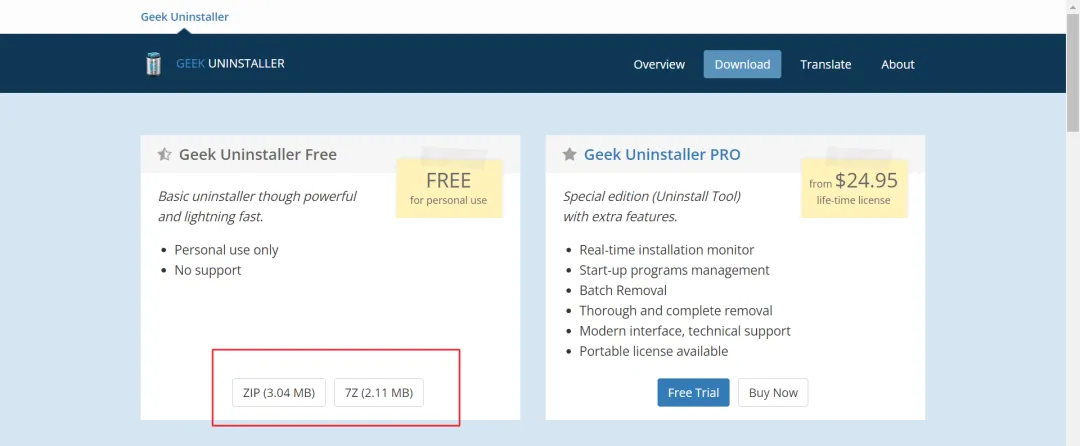Click the $24.95 life-time license price note
Screen dimensions: 1080x446
pos(853,187)
